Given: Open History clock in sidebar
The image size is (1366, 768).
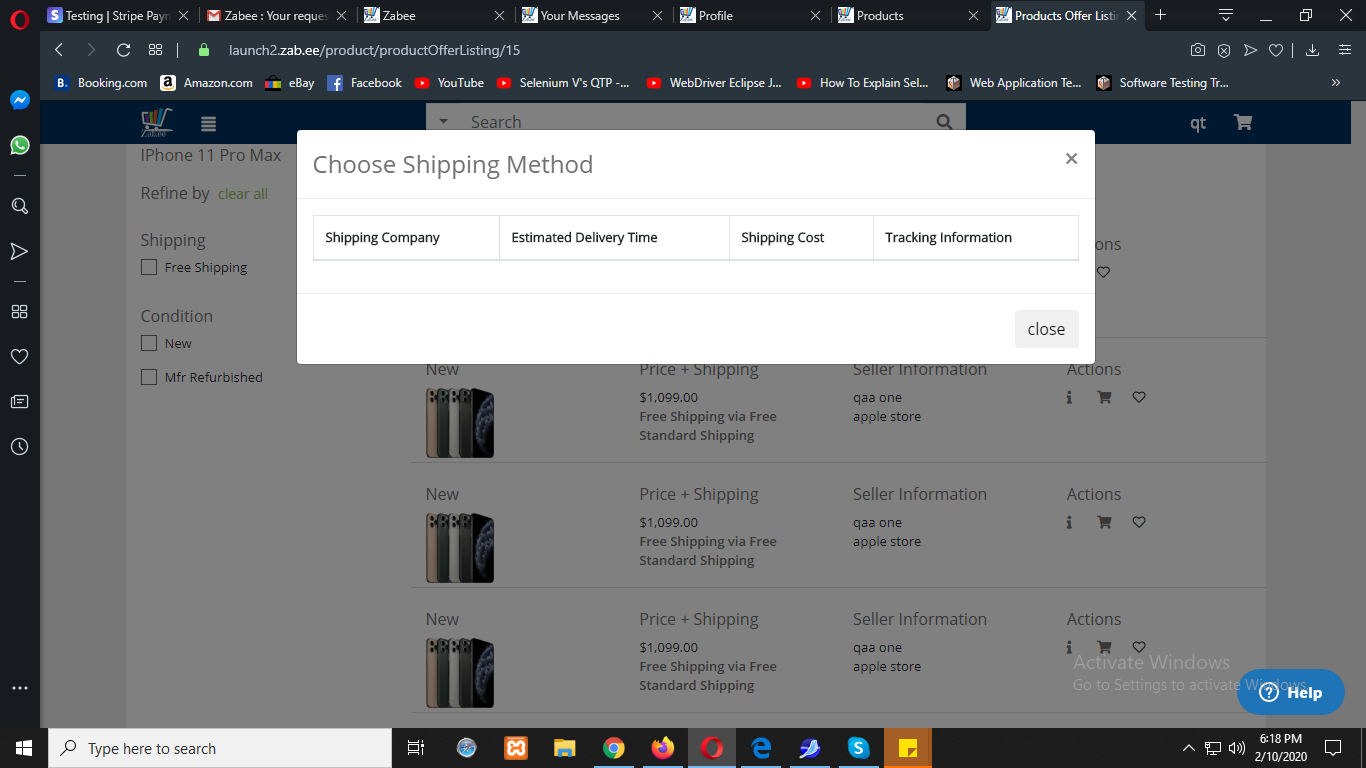Looking at the screenshot, I should (x=19, y=446).
